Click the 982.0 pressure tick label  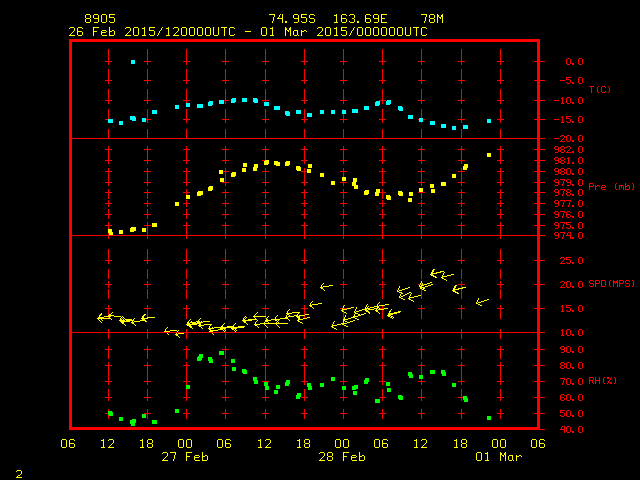tap(569, 150)
